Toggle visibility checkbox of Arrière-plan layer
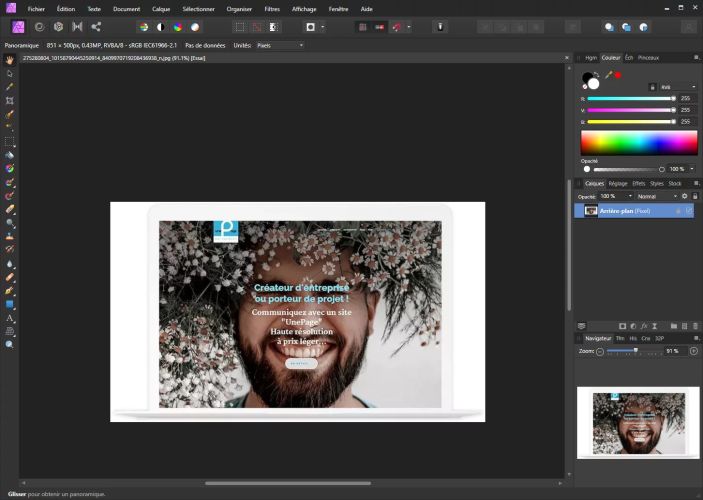703x500 pixels. [689, 211]
